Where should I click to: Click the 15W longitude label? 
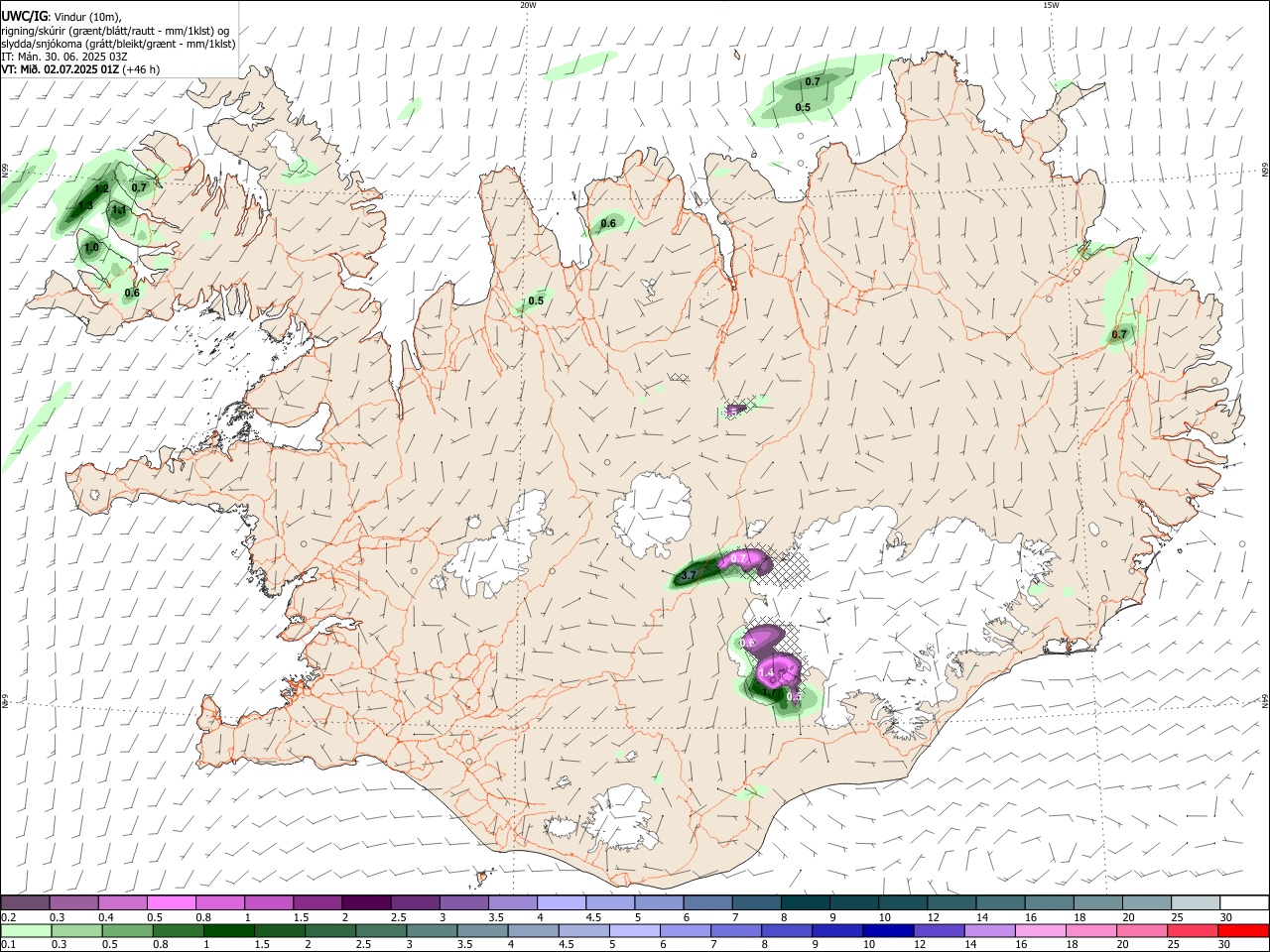[1051, 5]
